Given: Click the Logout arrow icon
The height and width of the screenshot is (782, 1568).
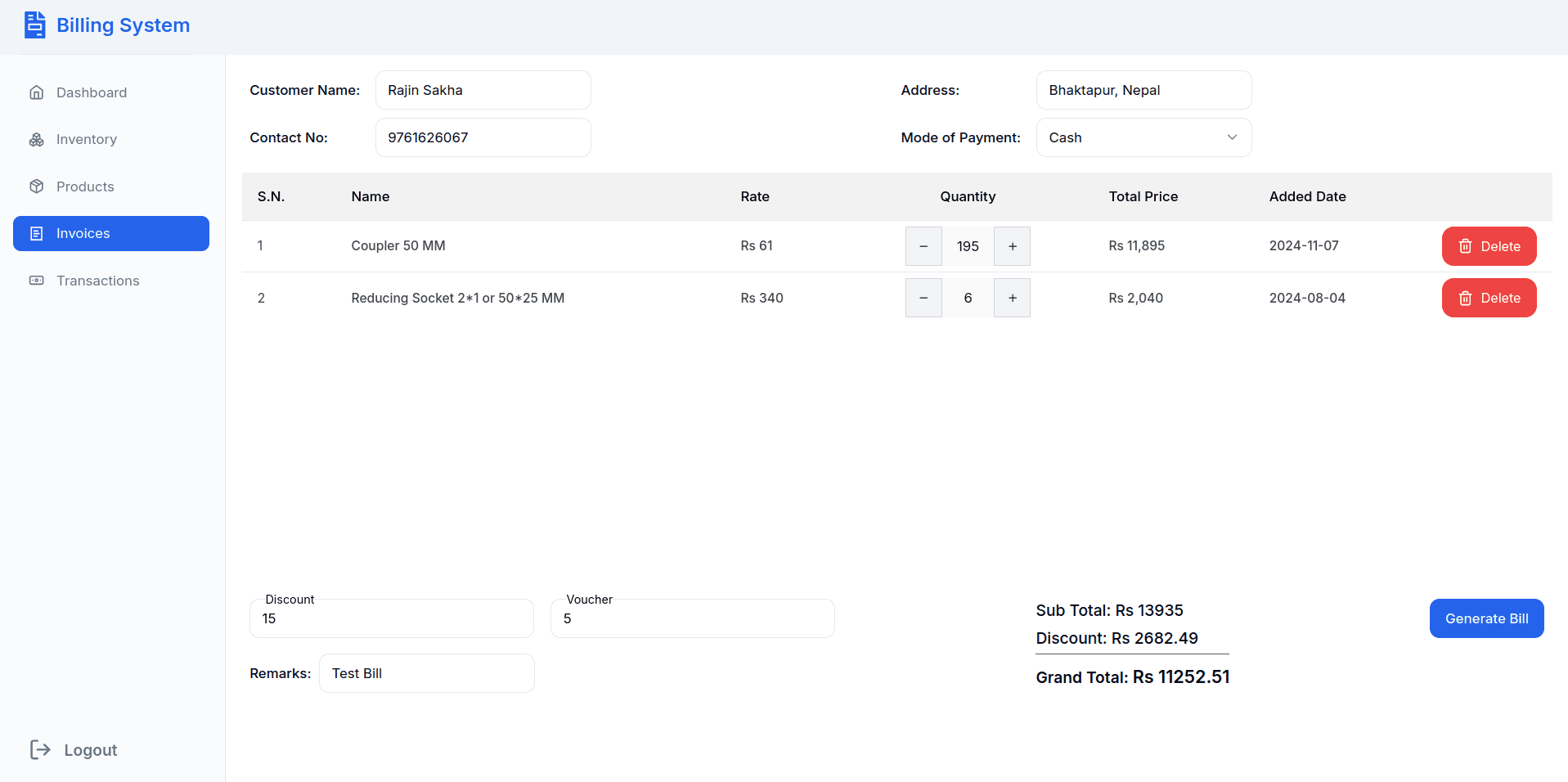Looking at the screenshot, I should (40, 749).
